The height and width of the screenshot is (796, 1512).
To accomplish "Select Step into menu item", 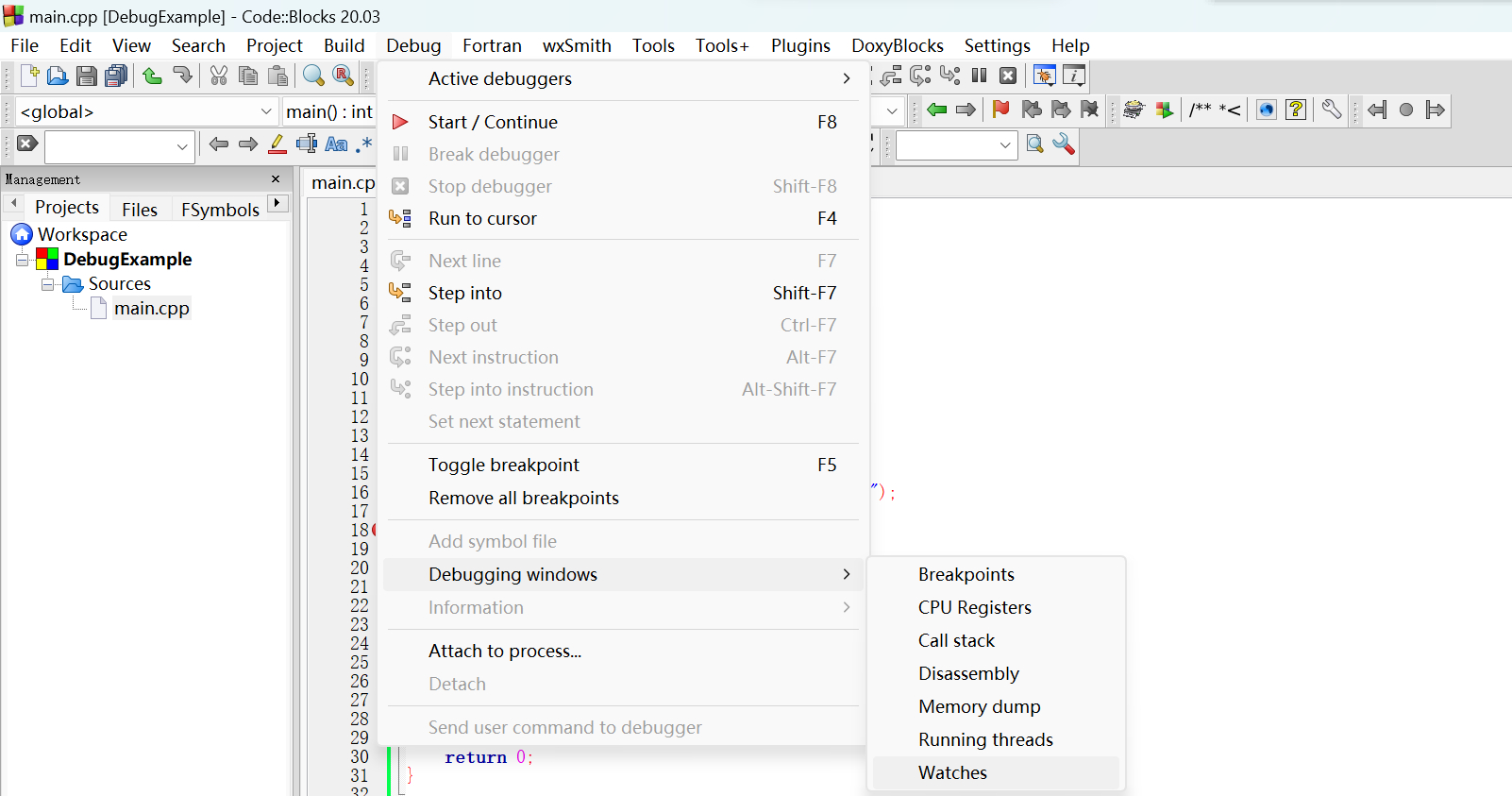I will pos(623,293).
